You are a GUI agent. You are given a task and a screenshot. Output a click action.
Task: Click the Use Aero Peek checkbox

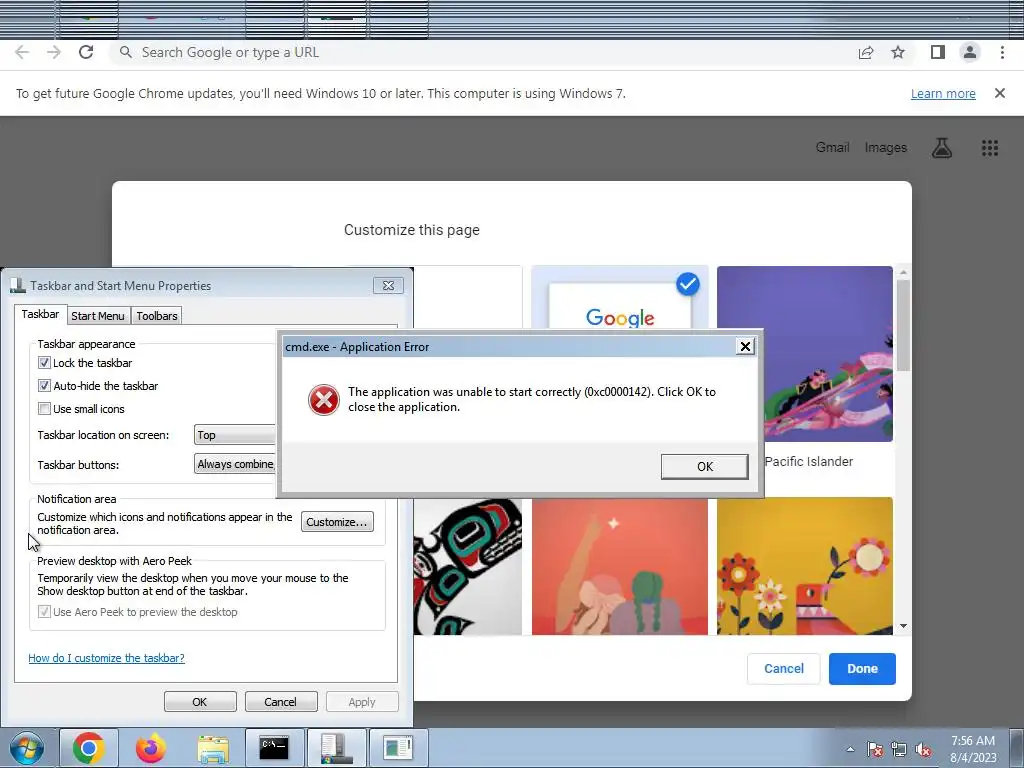pyautogui.click(x=44, y=612)
